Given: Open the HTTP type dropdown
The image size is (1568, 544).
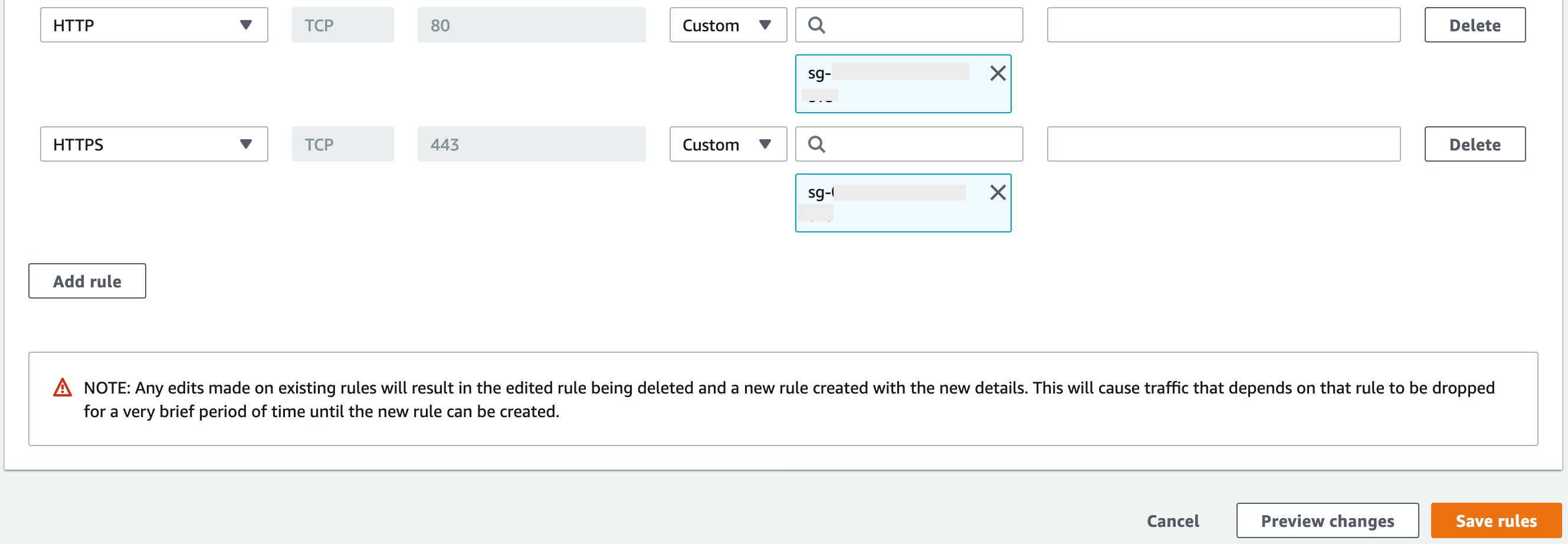Looking at the screenshot, I should pos(154,25).
